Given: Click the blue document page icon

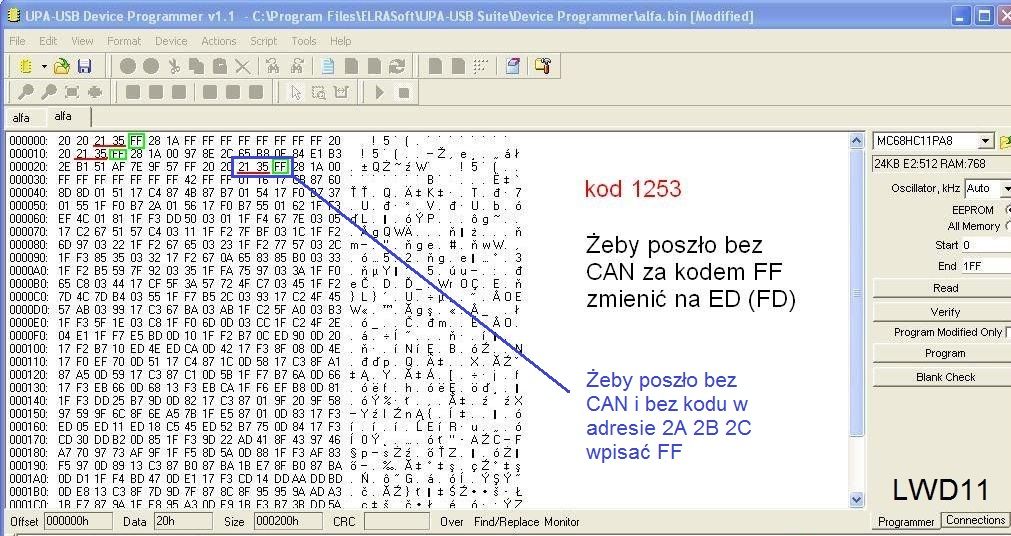Looking at the screenshot, I should click(328, 66).
